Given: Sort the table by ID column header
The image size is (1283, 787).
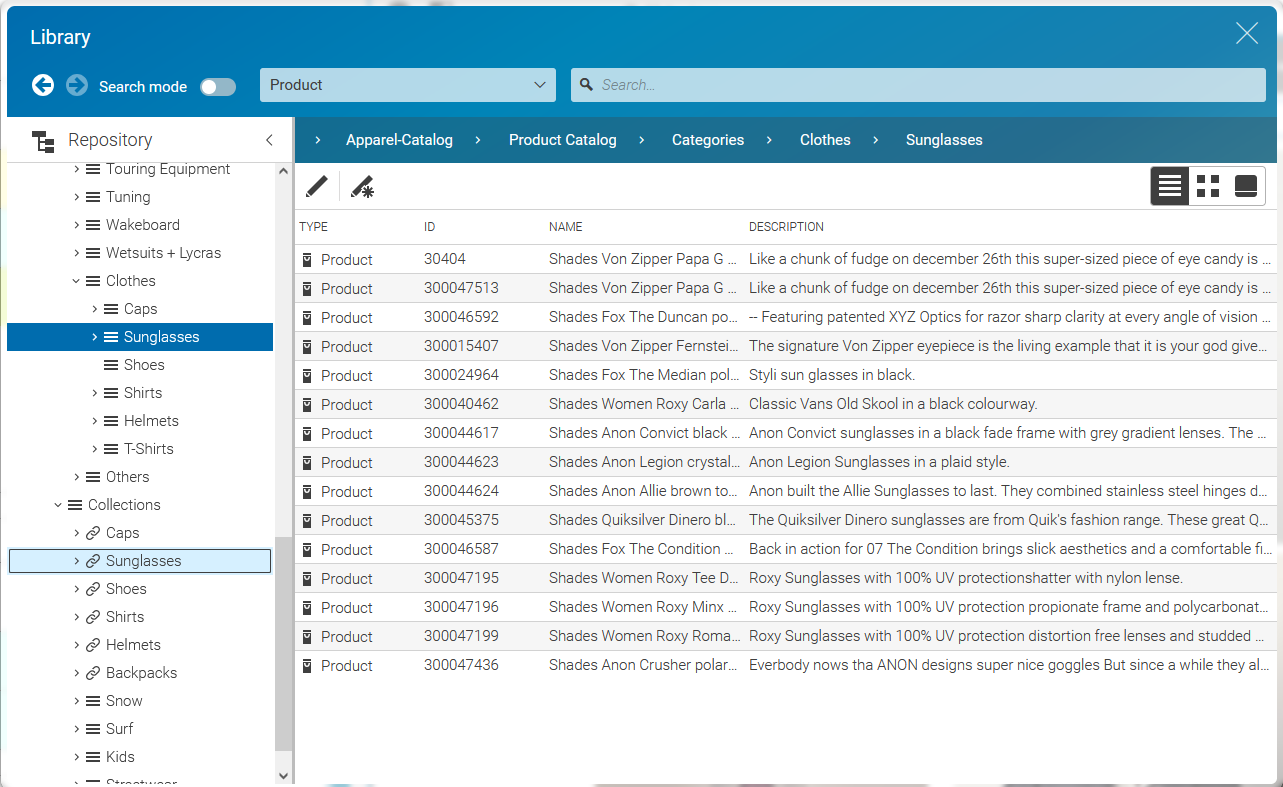Looking at the screenshot, I should point(429,227).
